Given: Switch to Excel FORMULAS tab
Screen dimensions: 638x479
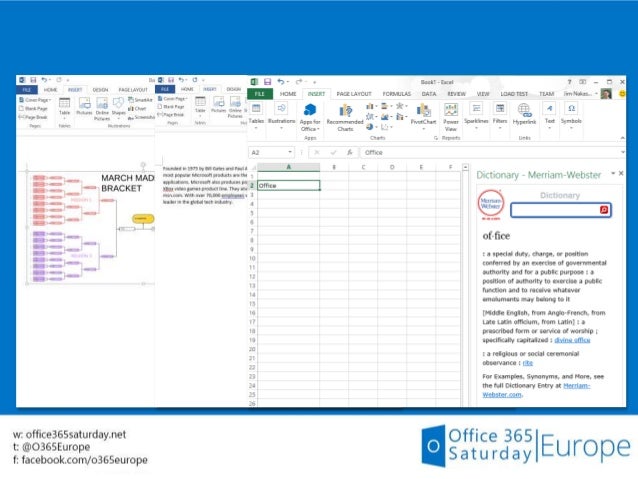Looking at the screenshot, I should click(397, 94).
